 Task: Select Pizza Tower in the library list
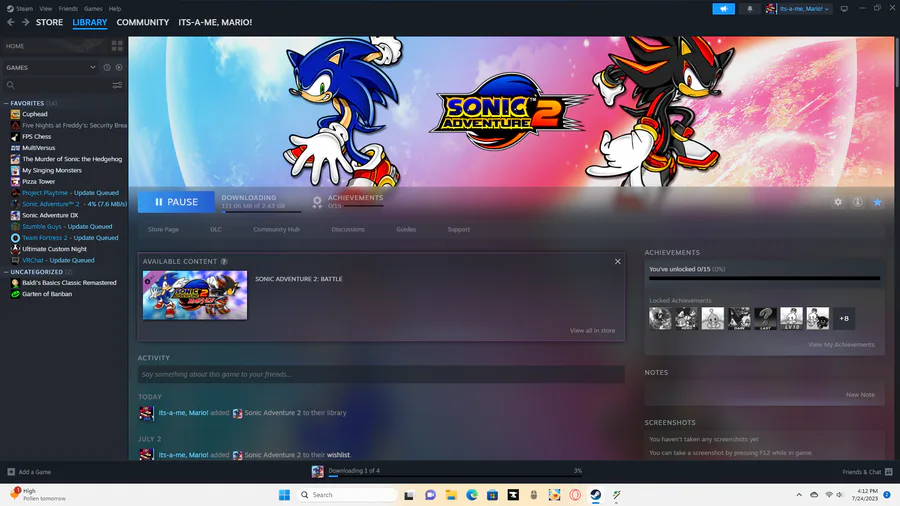point(38,181)
